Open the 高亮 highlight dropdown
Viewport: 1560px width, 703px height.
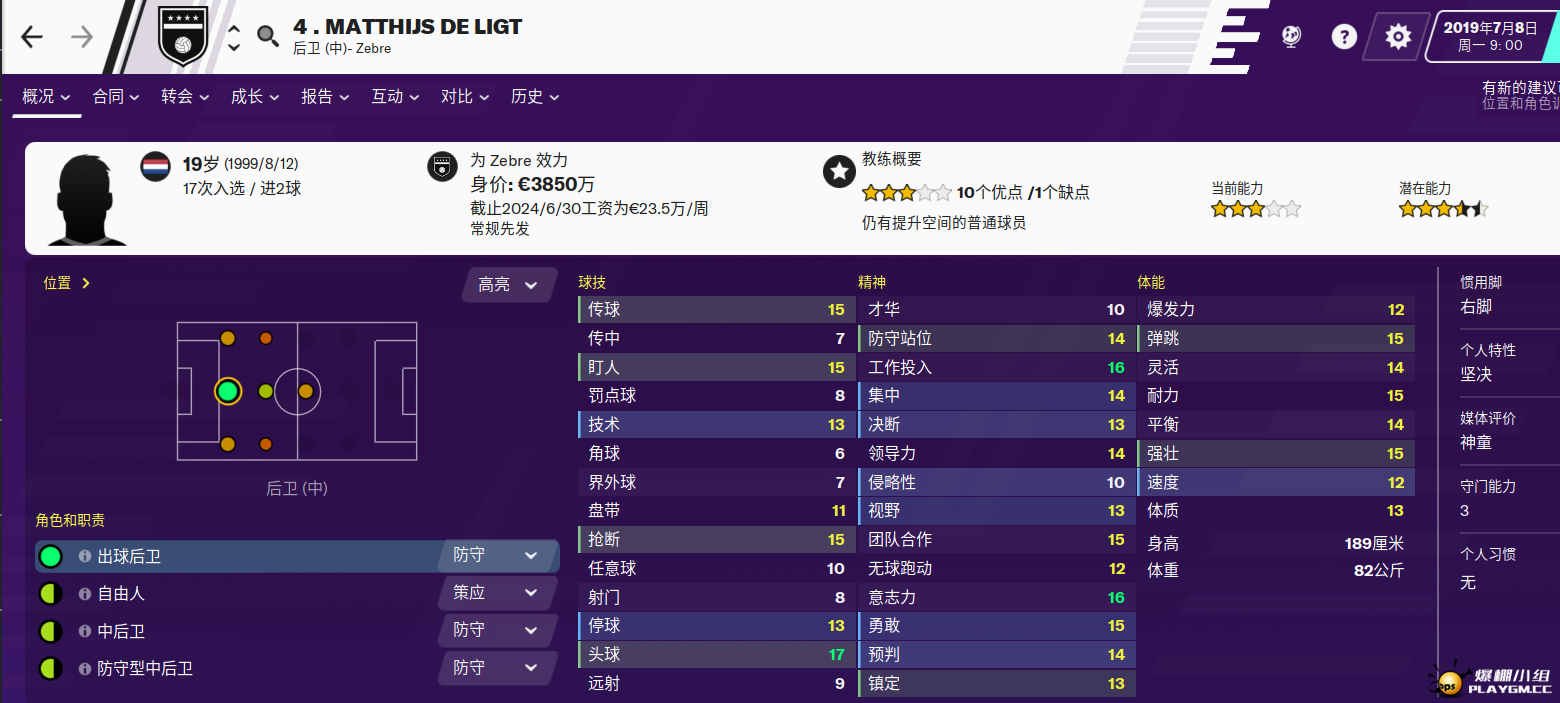(508, 285)
